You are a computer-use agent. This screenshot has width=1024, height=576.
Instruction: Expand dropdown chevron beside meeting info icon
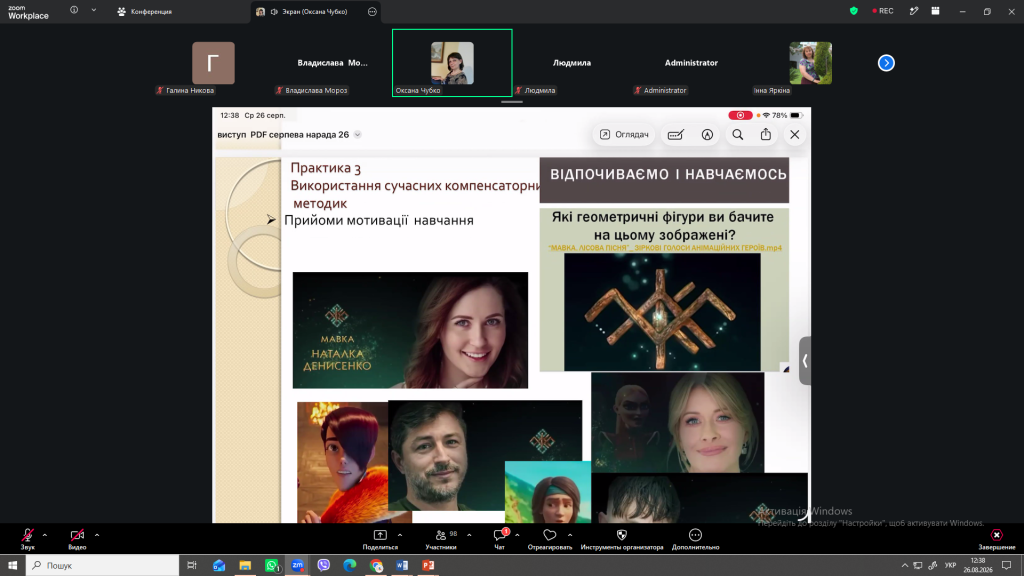93,10
